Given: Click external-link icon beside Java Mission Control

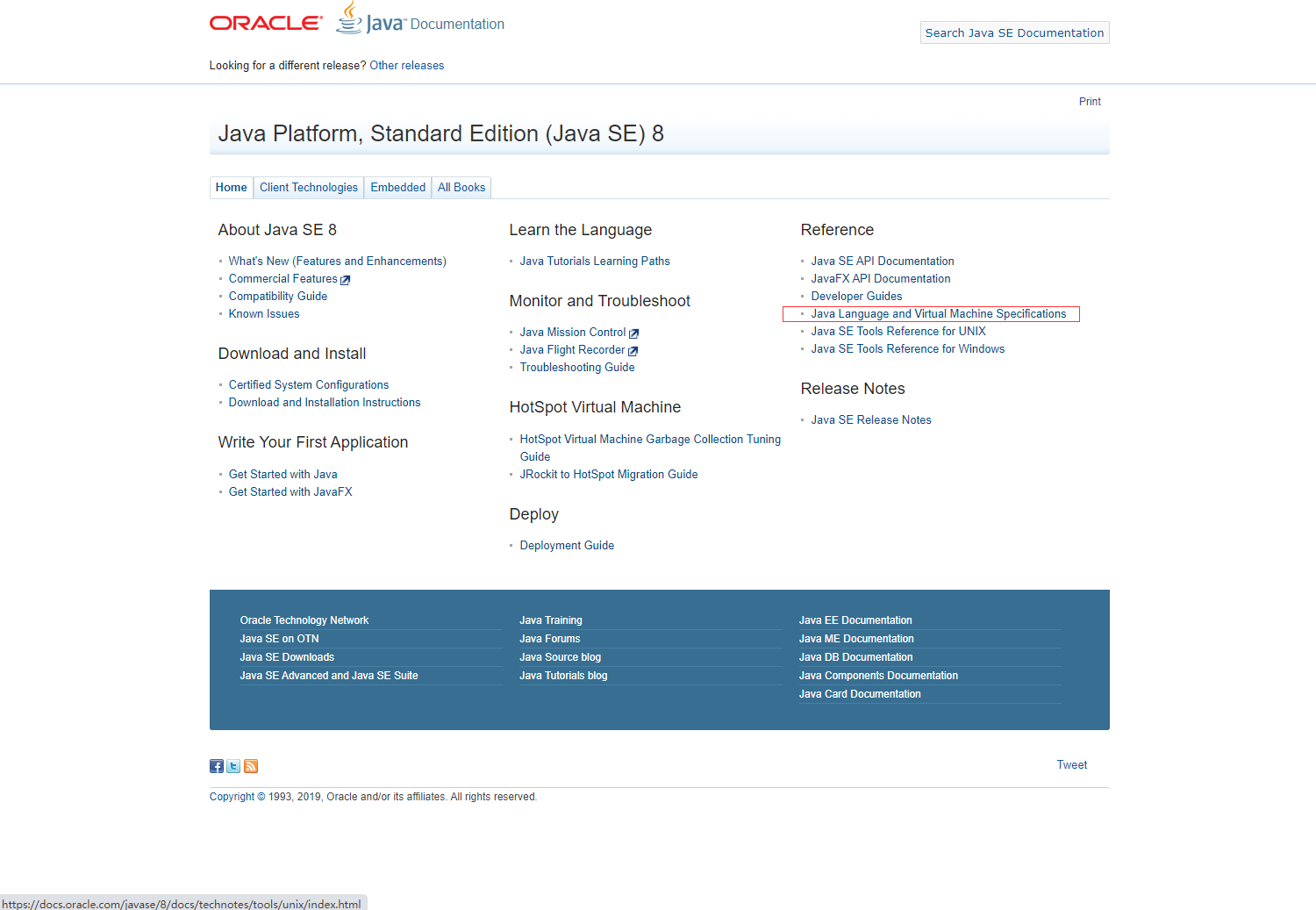Looking at the screenshot, I should [x=634, y=333].
